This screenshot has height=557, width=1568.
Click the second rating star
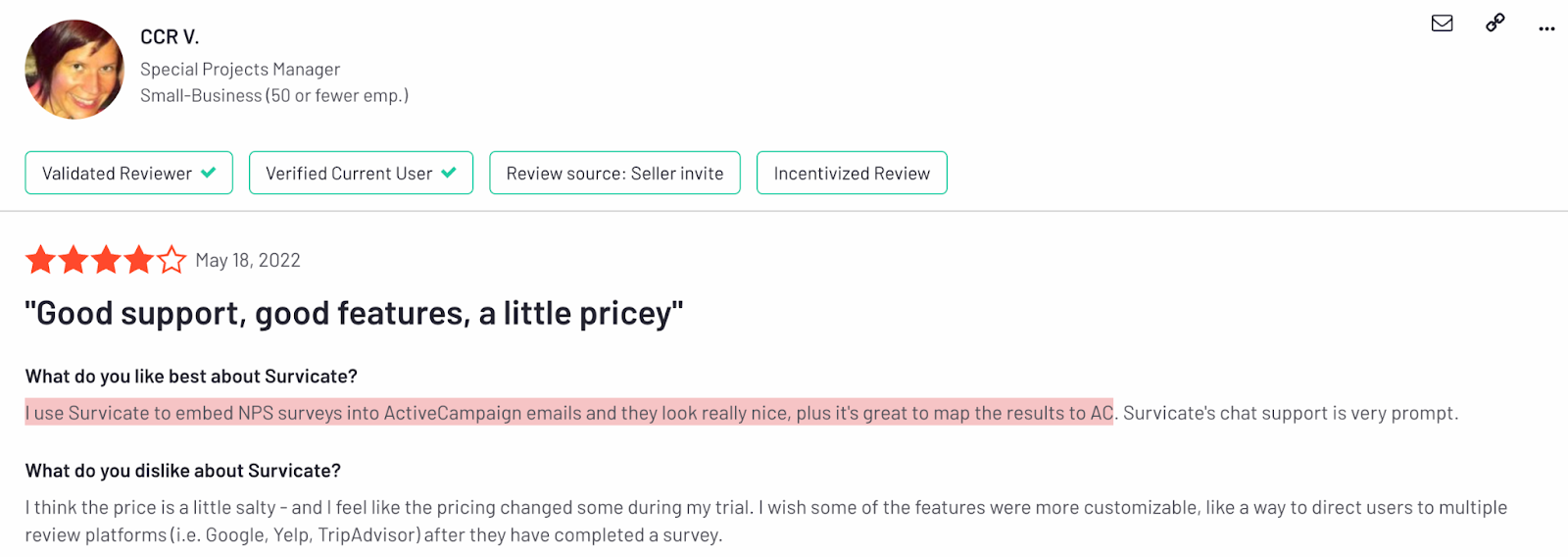pos(73,260)
